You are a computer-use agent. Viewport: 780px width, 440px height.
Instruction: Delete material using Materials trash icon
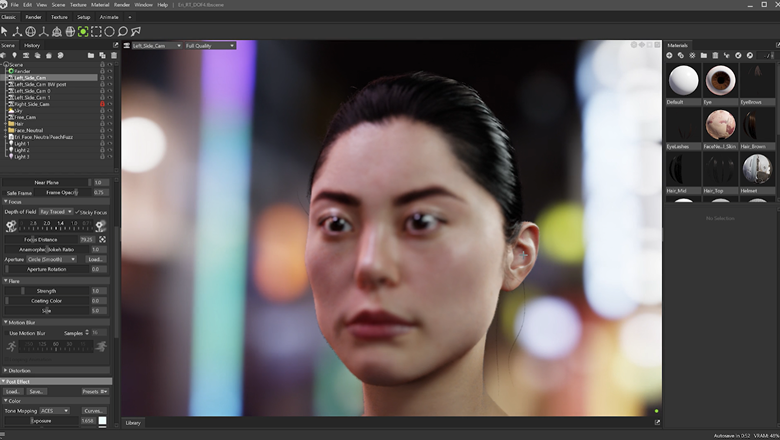tap(715, 55)
